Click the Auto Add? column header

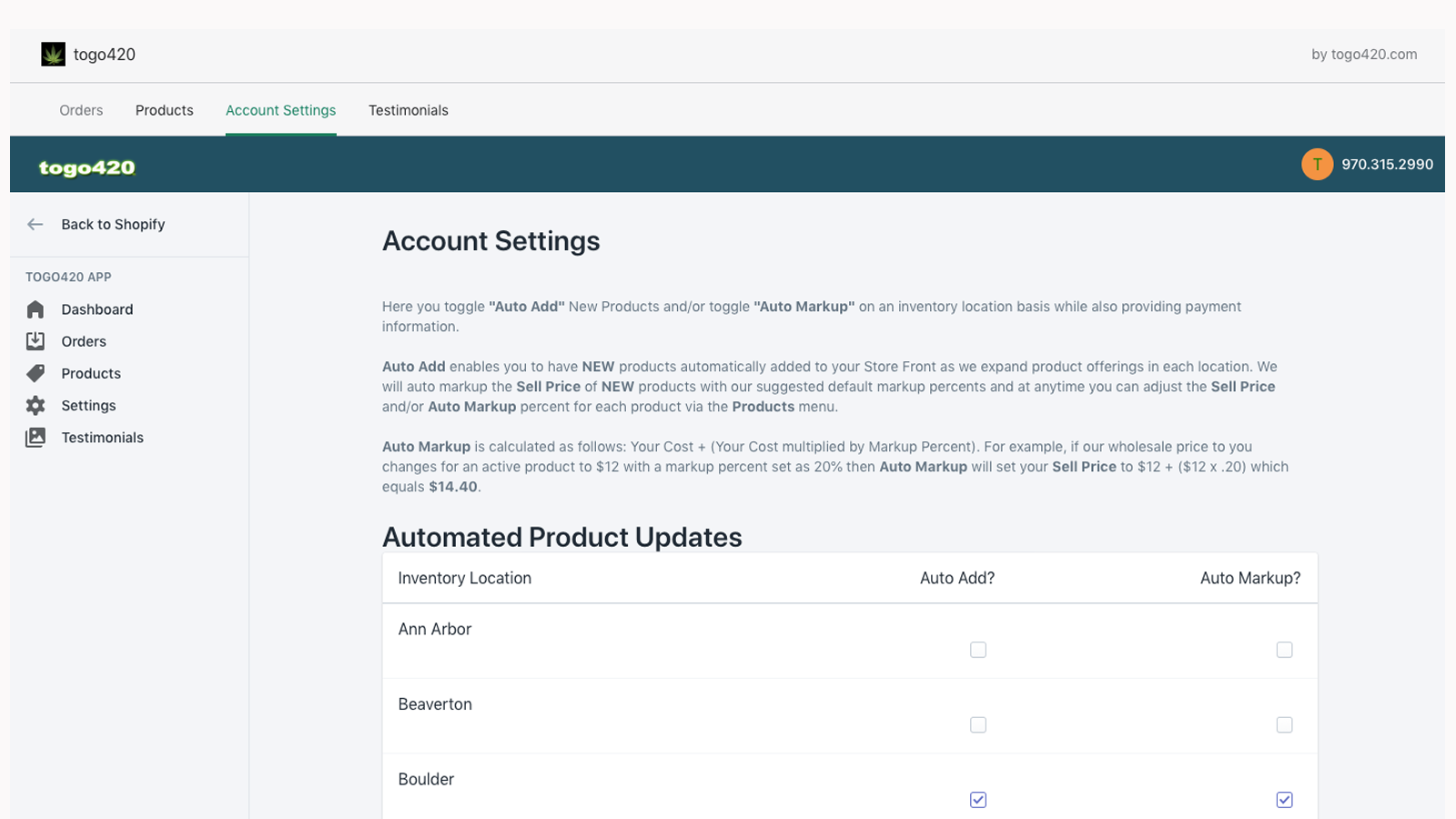(957, 578)
